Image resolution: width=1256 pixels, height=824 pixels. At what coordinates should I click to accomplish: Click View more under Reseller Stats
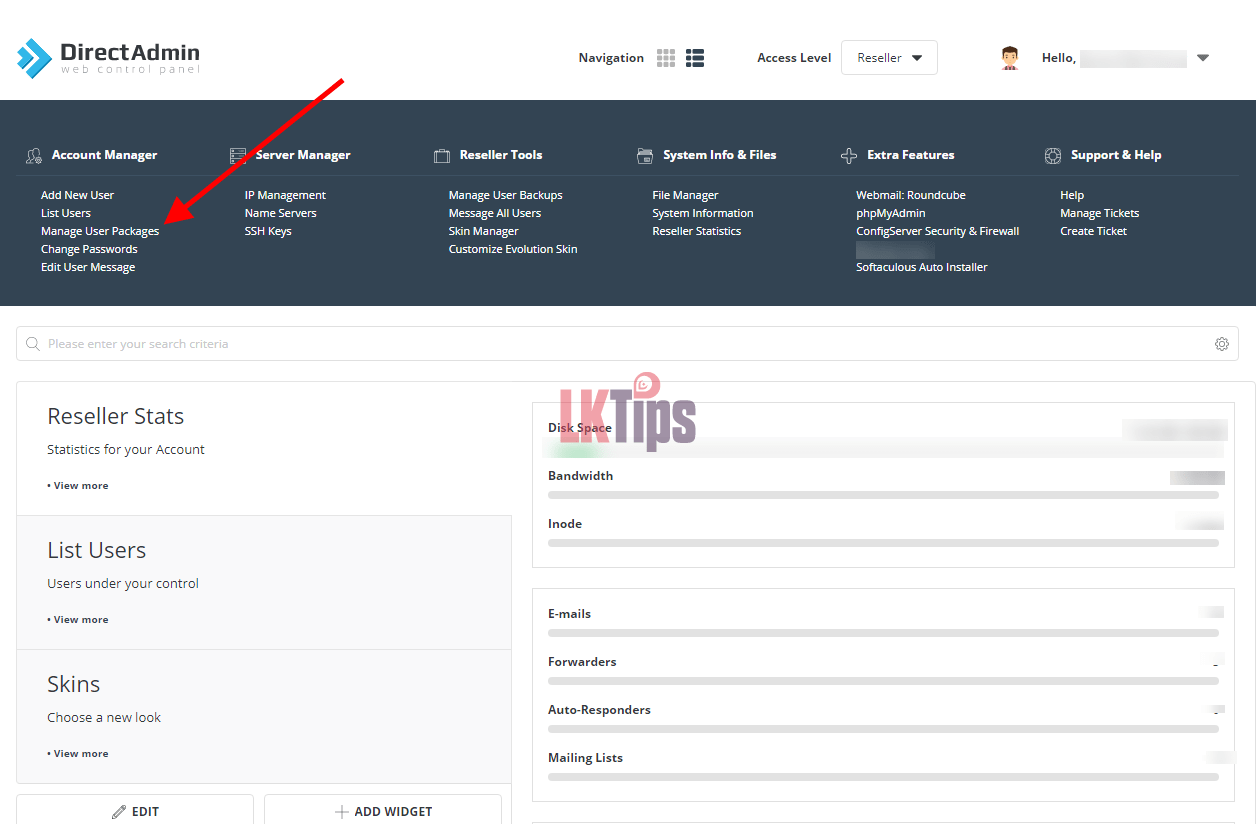[80, 486]
